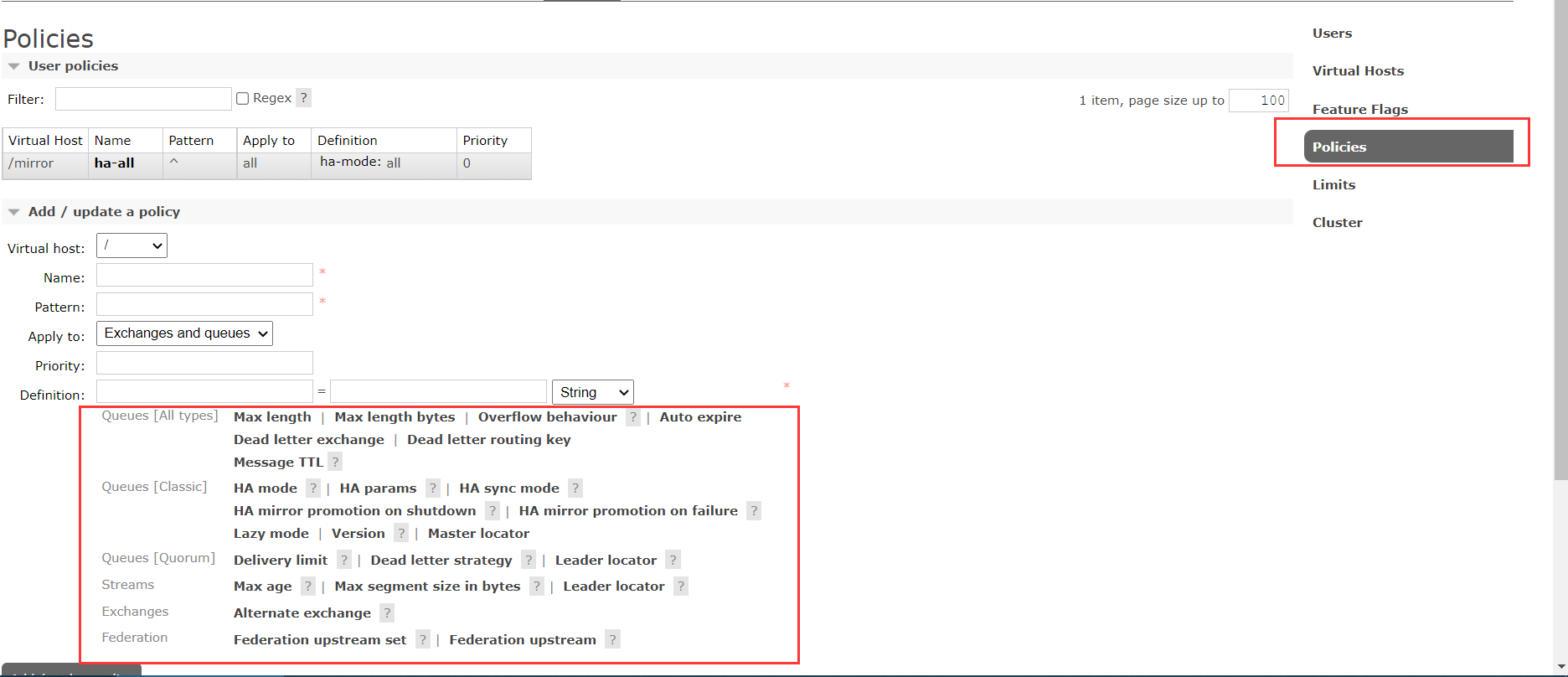This screenshot has width=1568, height=677.
Task: Open the String value type dropdown
Action: tap(592, 392)
